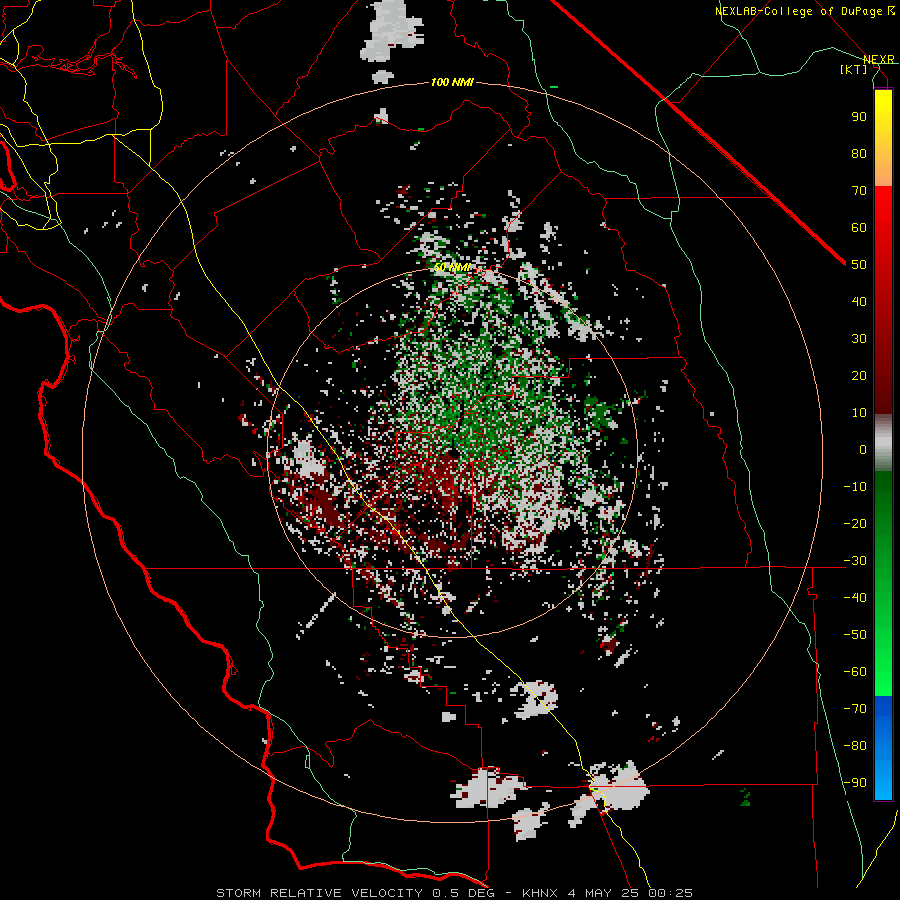
Task: Click the NEXLAB-College of DuPage label
Action: coord(800,11)
